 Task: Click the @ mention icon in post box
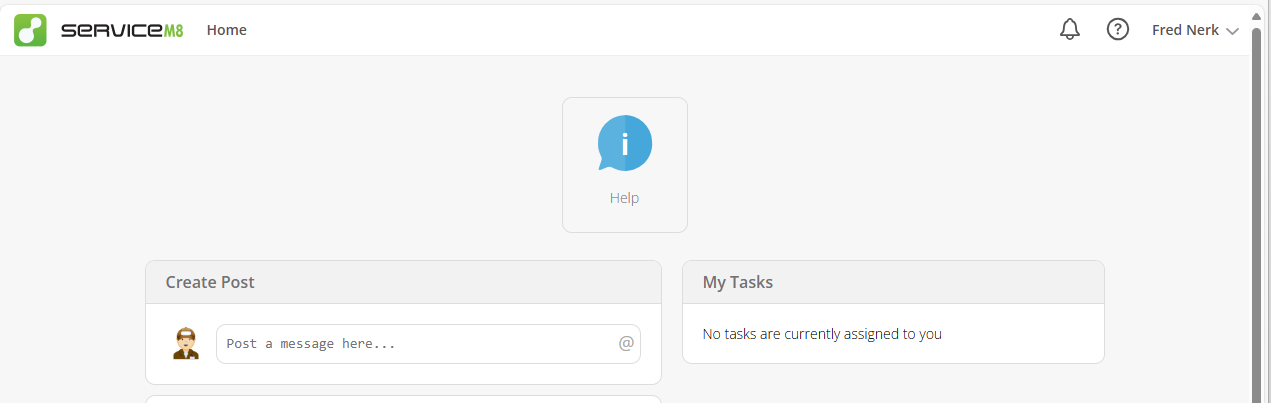626,343
